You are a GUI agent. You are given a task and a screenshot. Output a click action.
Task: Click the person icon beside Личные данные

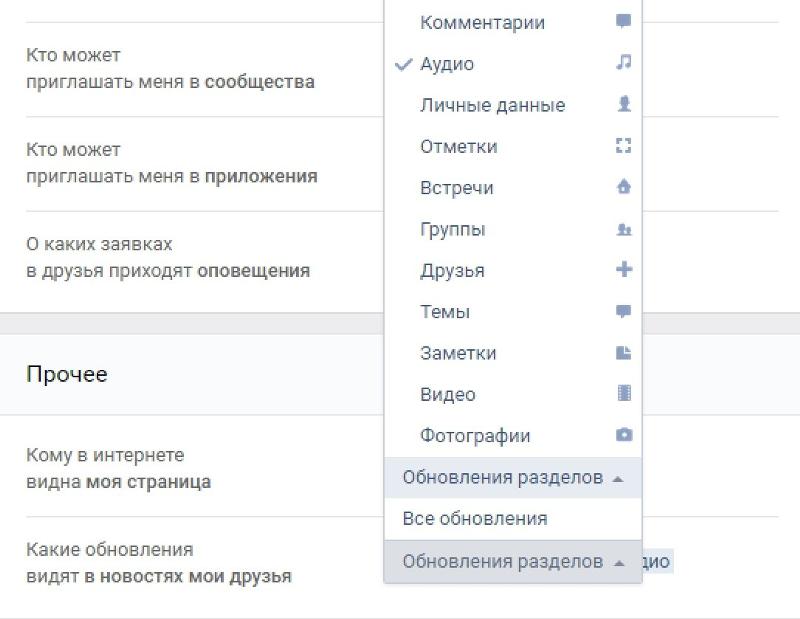point(624,104)
